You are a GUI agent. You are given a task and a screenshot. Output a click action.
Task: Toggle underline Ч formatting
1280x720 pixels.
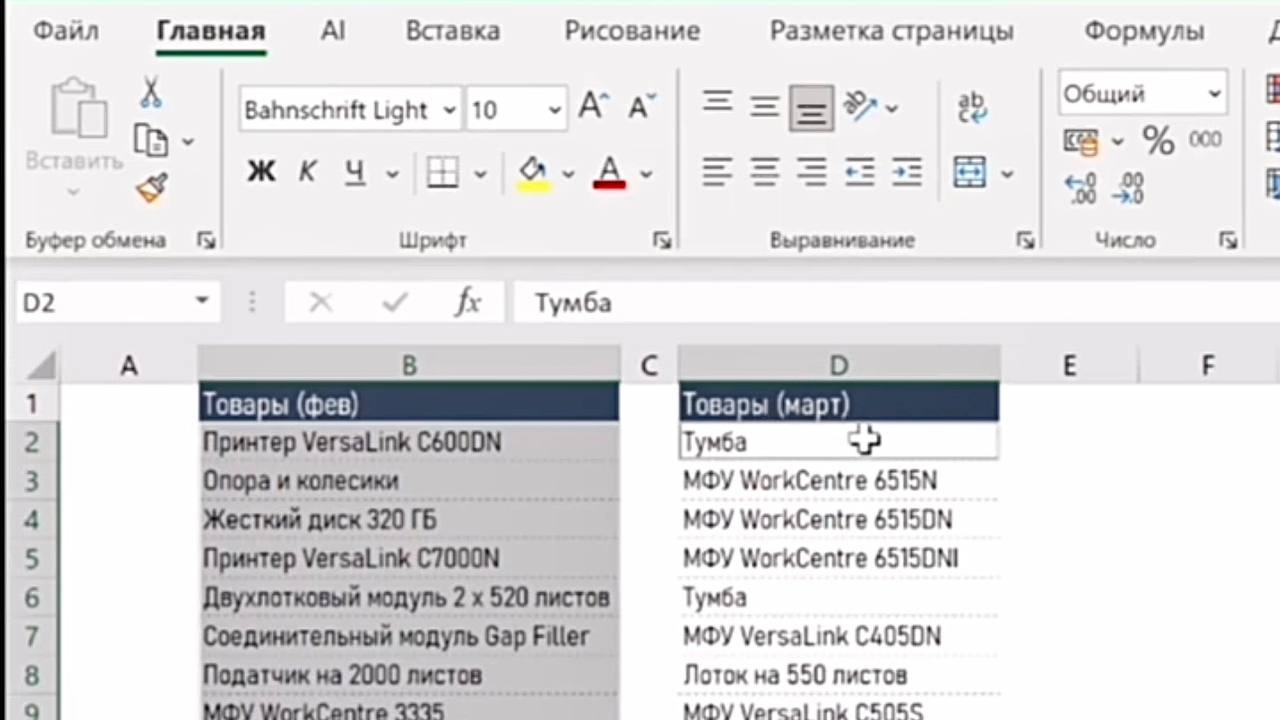[354, 173]
